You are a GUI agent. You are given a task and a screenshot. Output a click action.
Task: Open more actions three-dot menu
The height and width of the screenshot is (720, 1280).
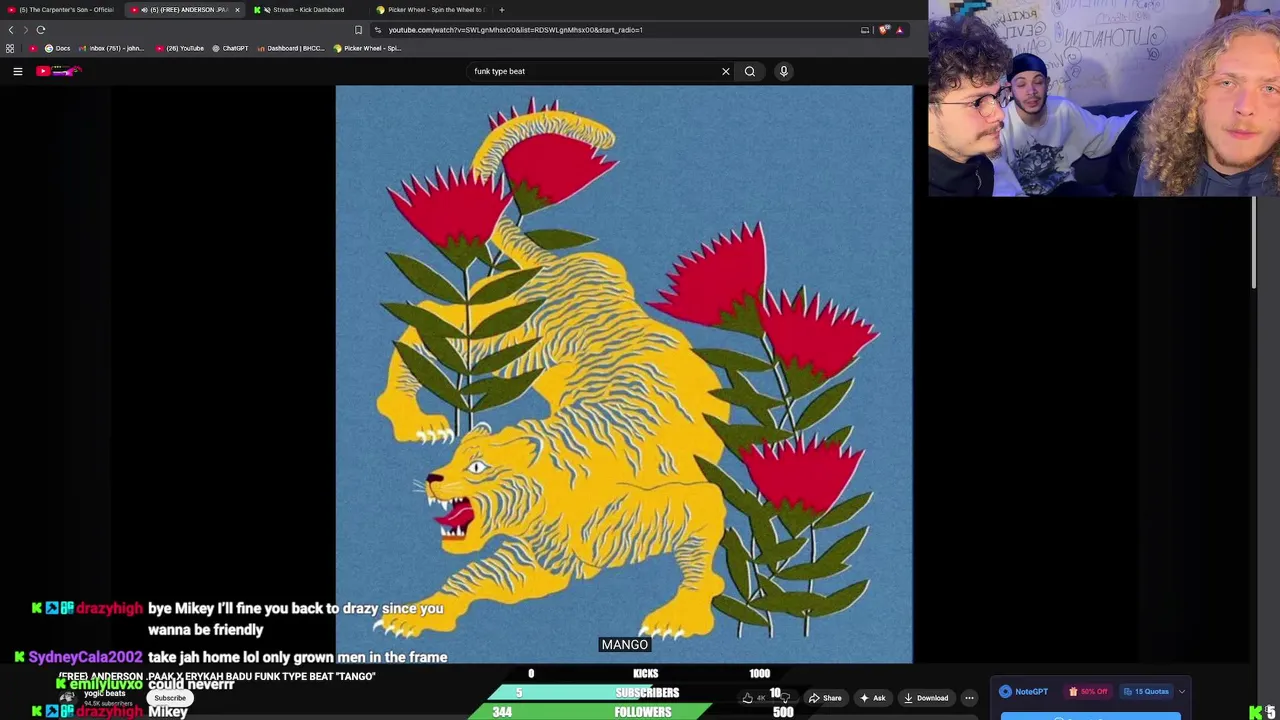click(969, 698)
